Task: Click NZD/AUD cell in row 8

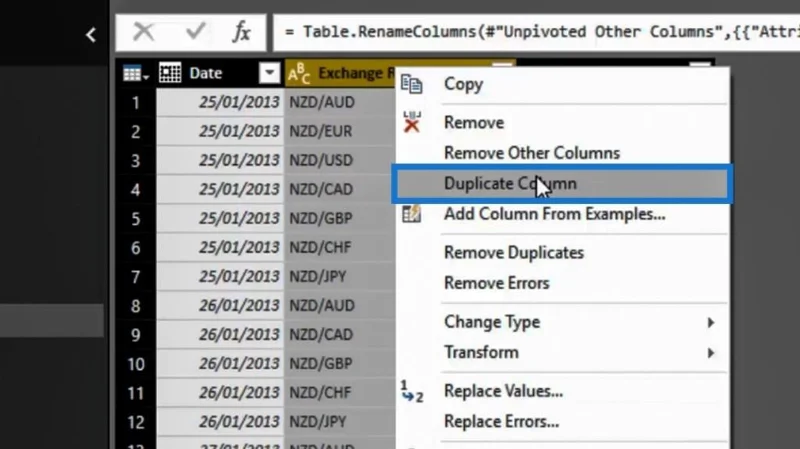Action: tap(340, 306)
